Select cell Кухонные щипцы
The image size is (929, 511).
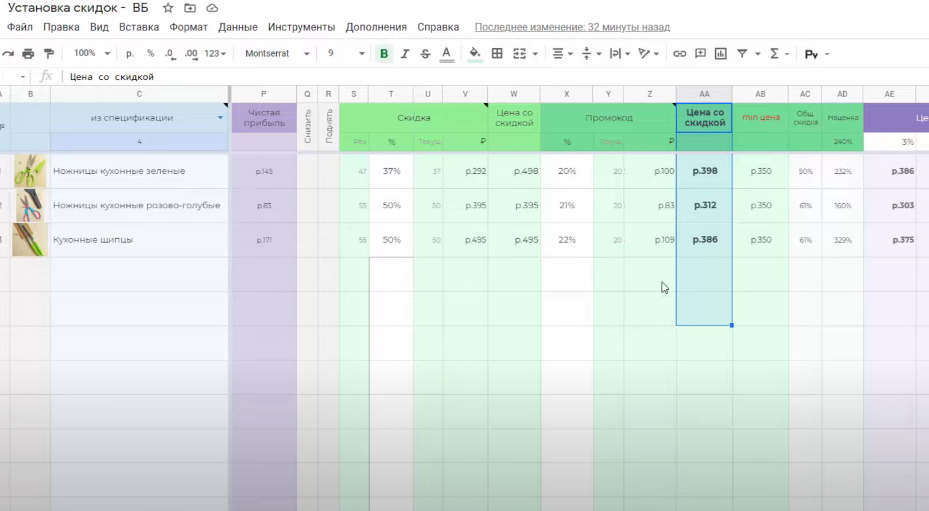pyautogui.click(x=139, y=239)
